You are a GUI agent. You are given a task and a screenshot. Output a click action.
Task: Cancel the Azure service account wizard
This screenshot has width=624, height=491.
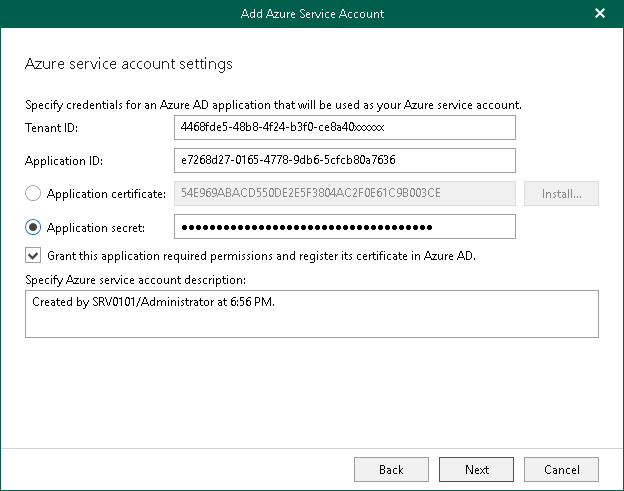tap(561, 469)
